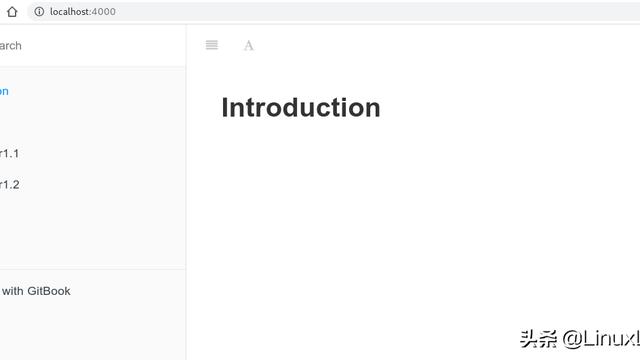Open the chapter 1.1 sidebar entry

click(x=9, y=154)
